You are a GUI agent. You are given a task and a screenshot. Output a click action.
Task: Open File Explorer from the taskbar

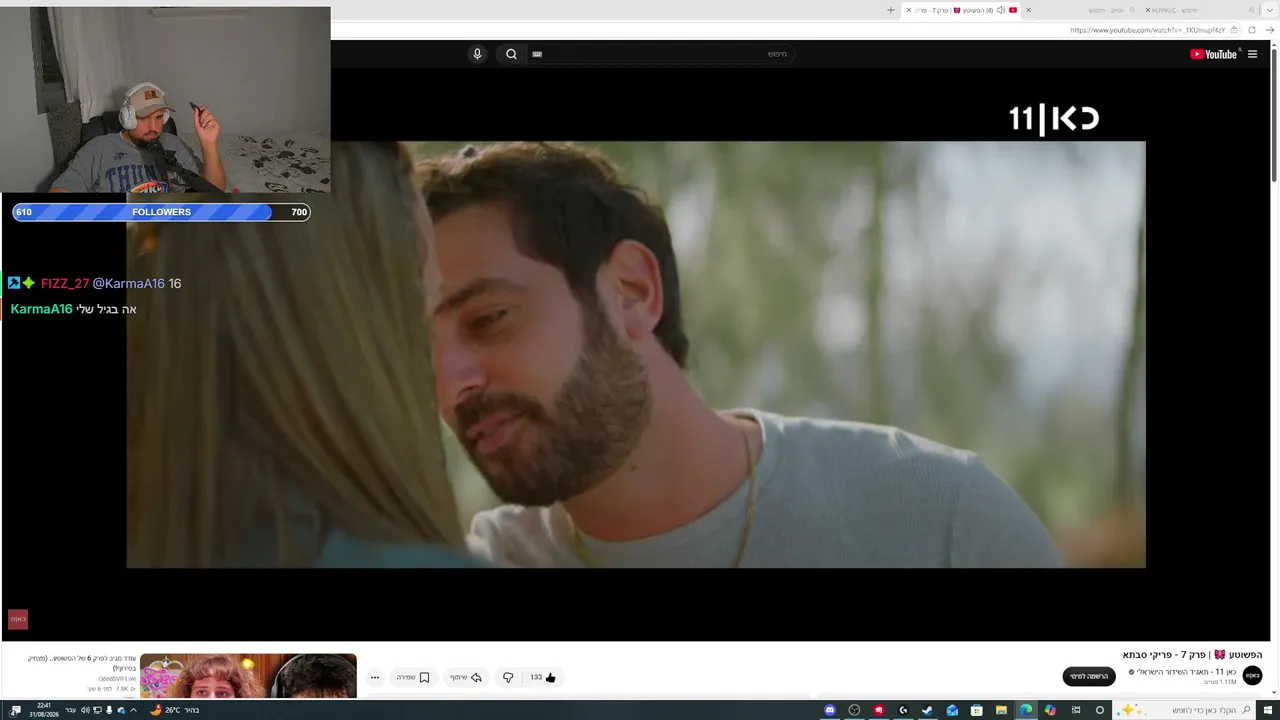click(1001, 710)
